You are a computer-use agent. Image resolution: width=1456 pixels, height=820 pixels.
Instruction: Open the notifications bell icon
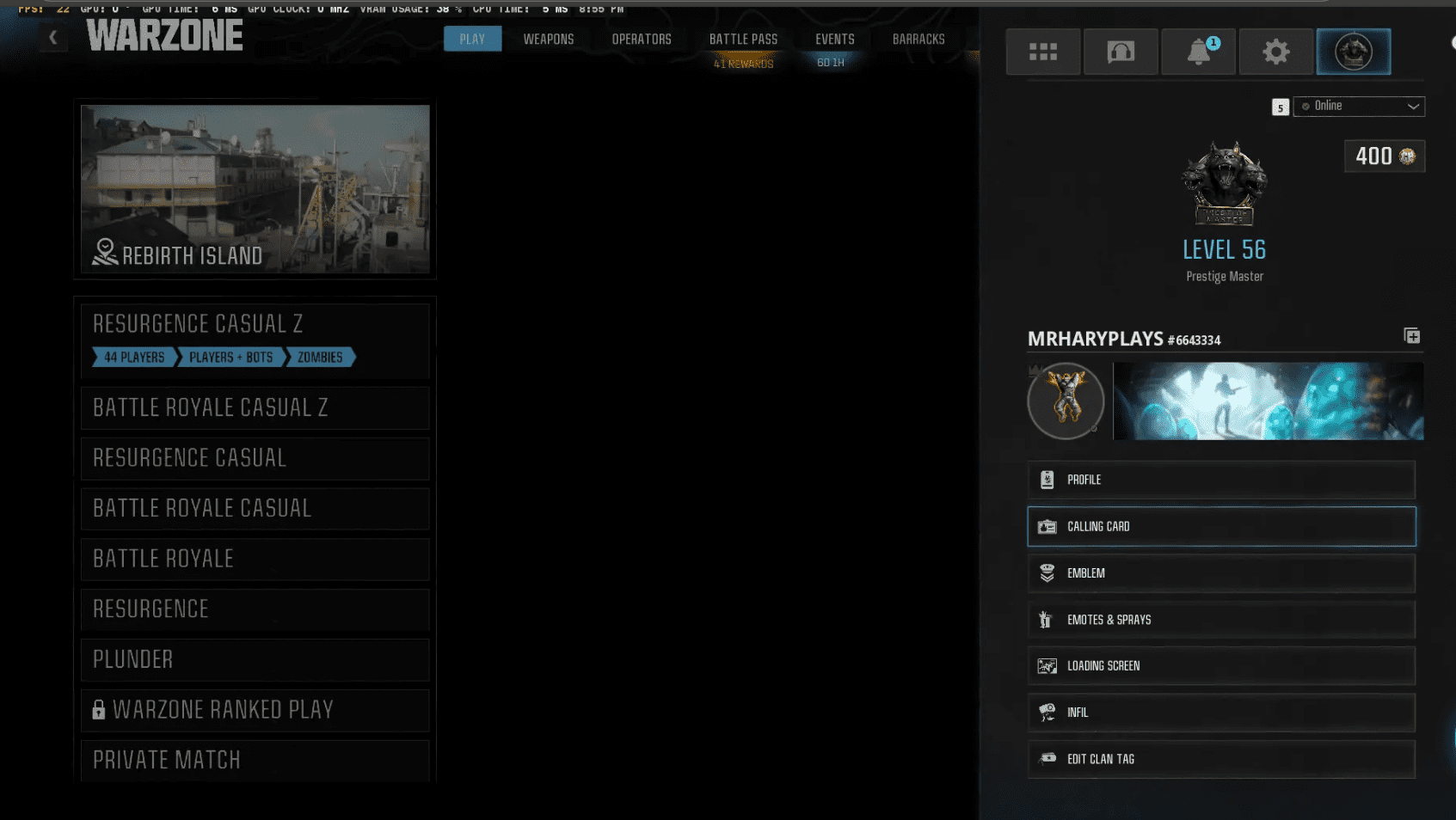(1198, 52)
